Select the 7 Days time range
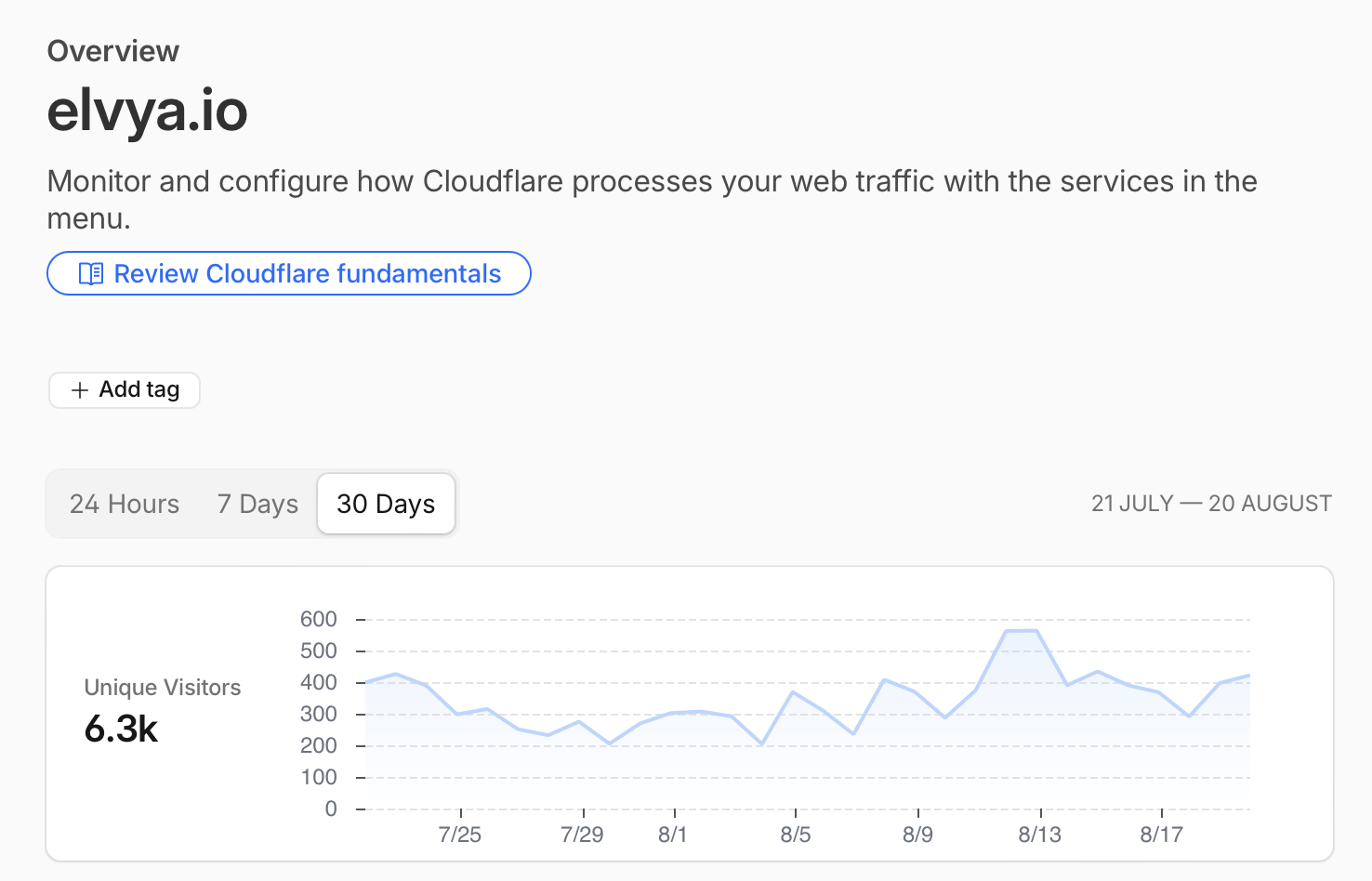The height and width of the screenshot is (881, 1372). tap(257, 504)
